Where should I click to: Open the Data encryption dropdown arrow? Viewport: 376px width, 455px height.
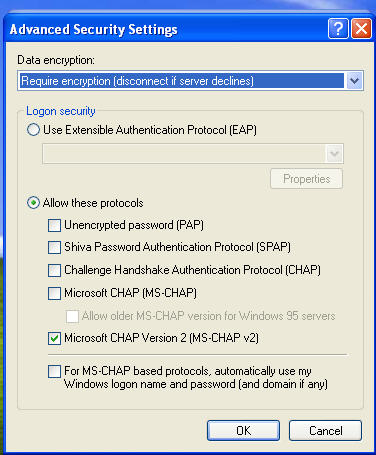354,81
